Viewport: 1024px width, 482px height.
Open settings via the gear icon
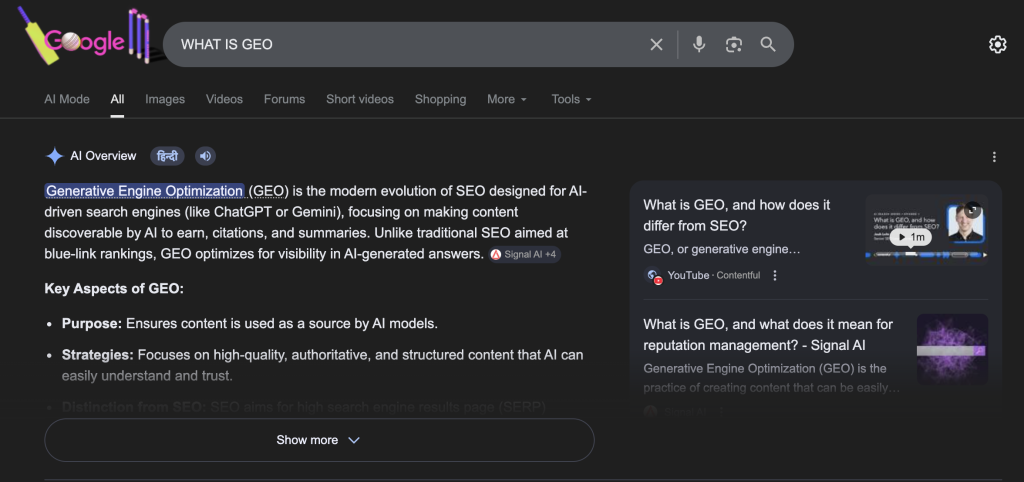click(997, 44)
